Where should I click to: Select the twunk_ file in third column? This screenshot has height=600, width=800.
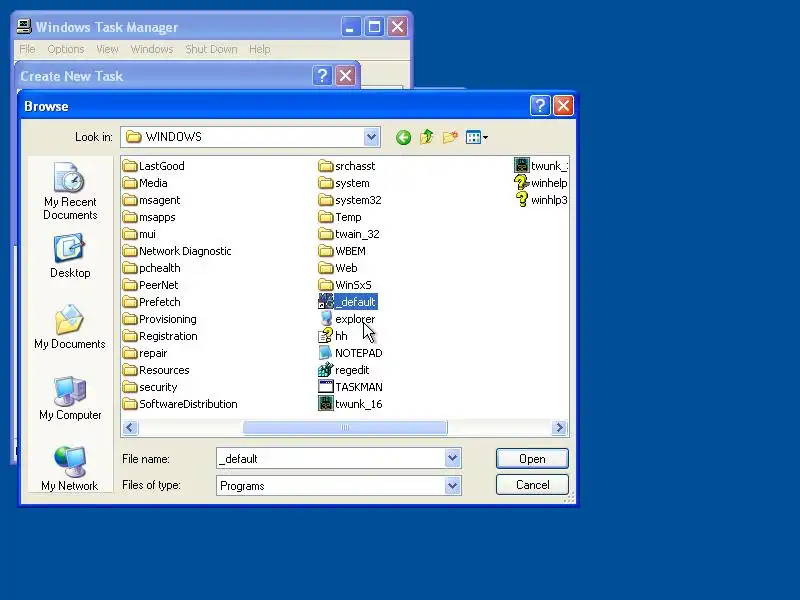click(x=541, y=166)
